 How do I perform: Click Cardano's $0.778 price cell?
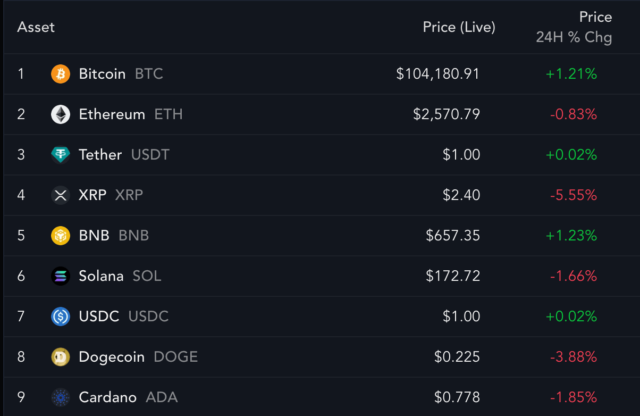pos(457,397)
